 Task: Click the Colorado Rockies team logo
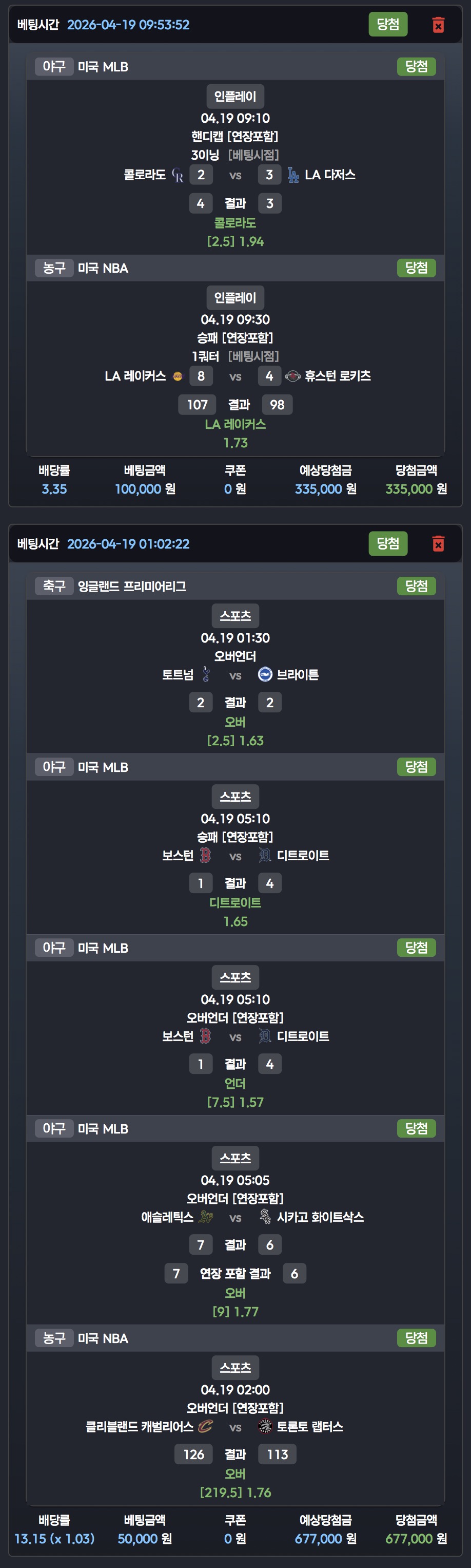tap(178, 175)
